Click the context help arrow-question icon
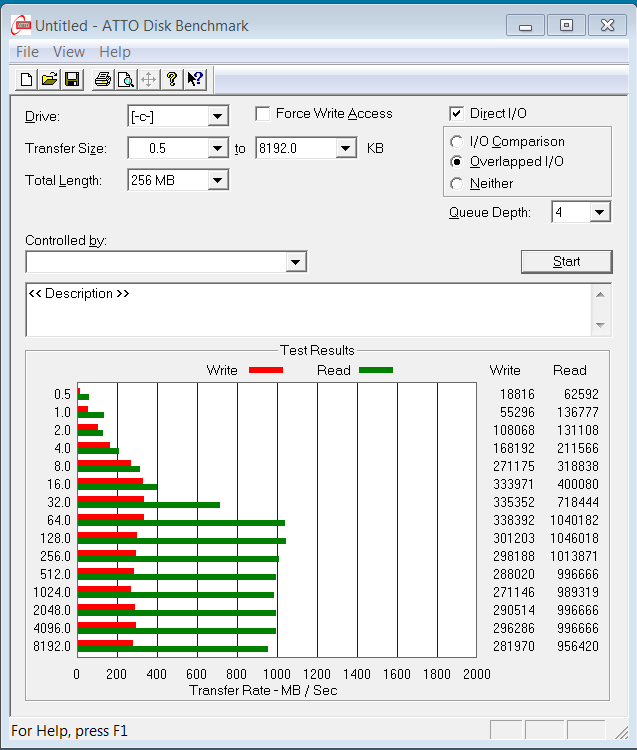The height and width of the screenshot is (750, 637). 195,79
